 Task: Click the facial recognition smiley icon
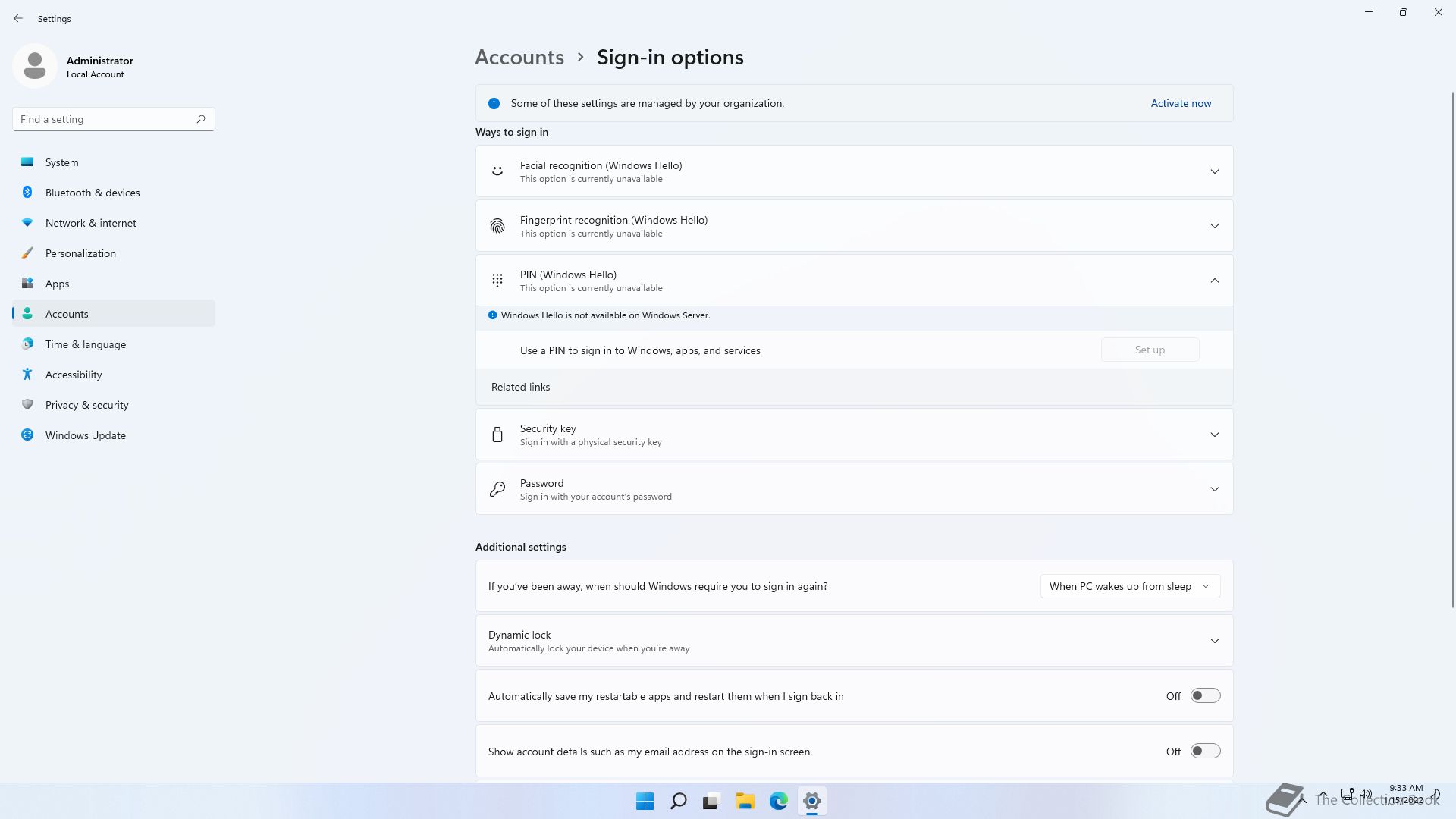point(497,171)
